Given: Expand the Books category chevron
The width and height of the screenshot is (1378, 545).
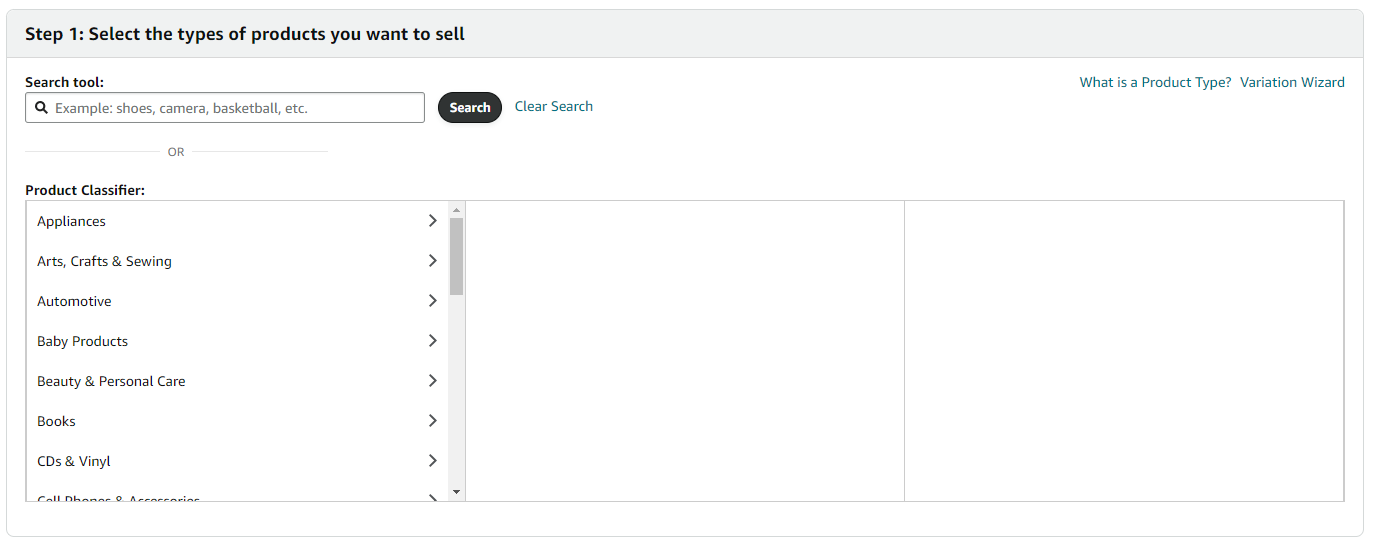Looking at the screenshot, I should click(432, 421).
